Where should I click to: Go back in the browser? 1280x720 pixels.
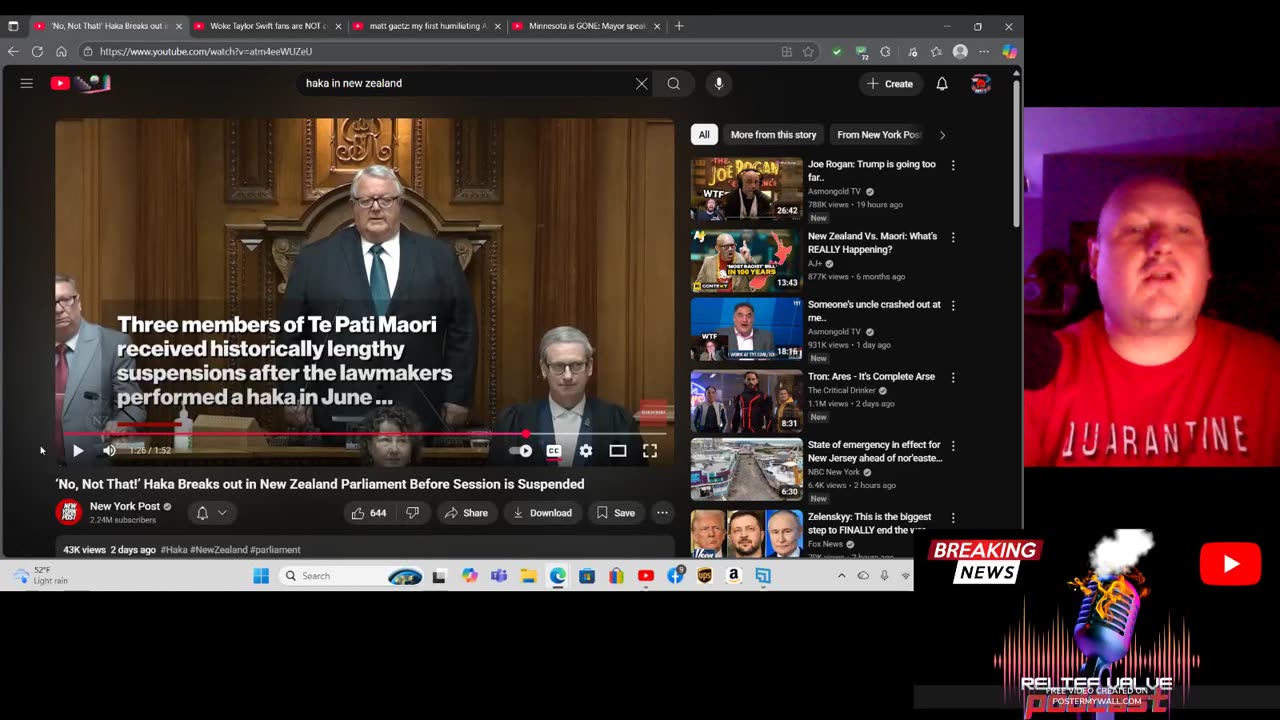(x=13, y=52)
